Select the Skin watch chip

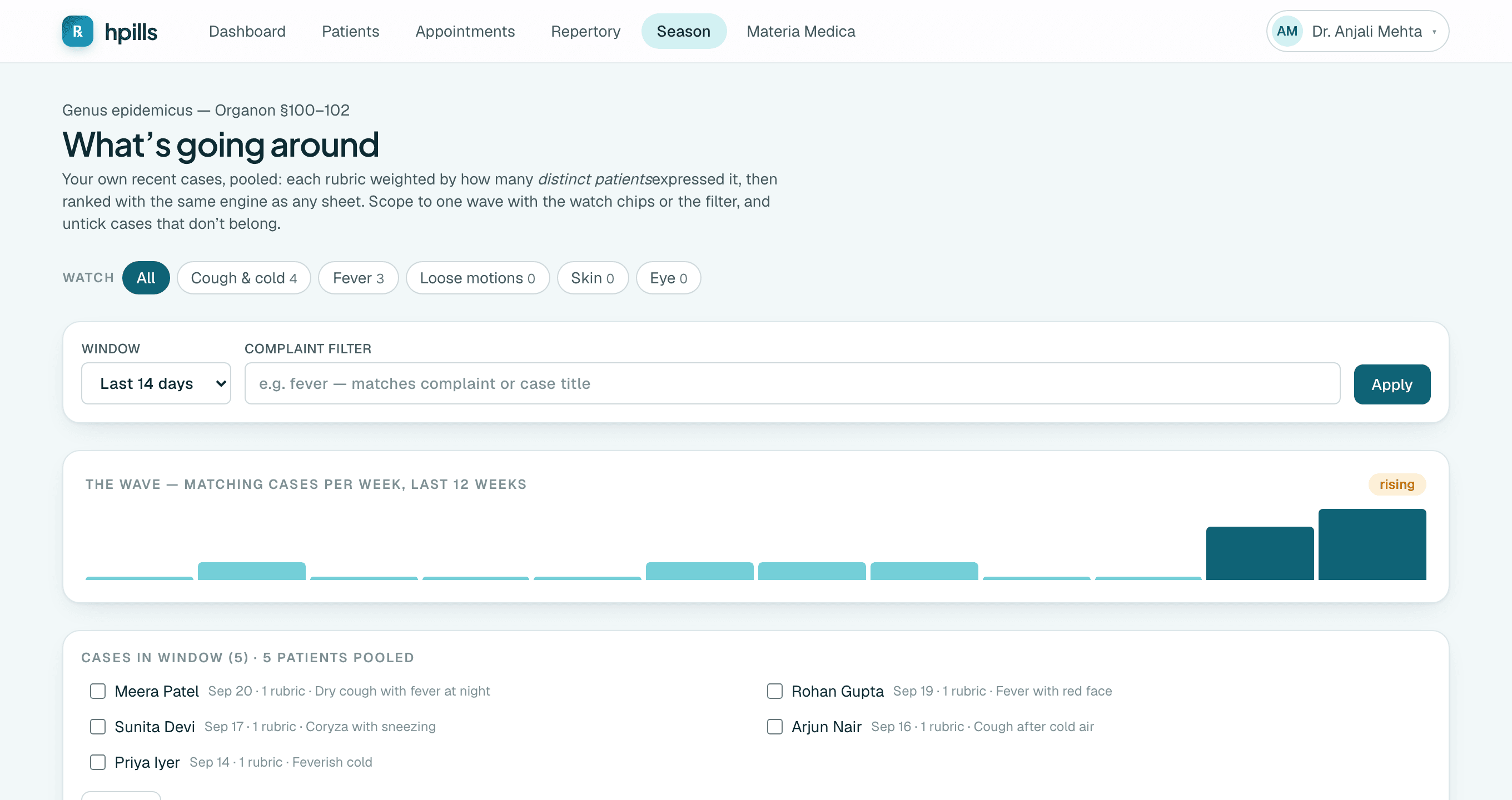[592, 278]
